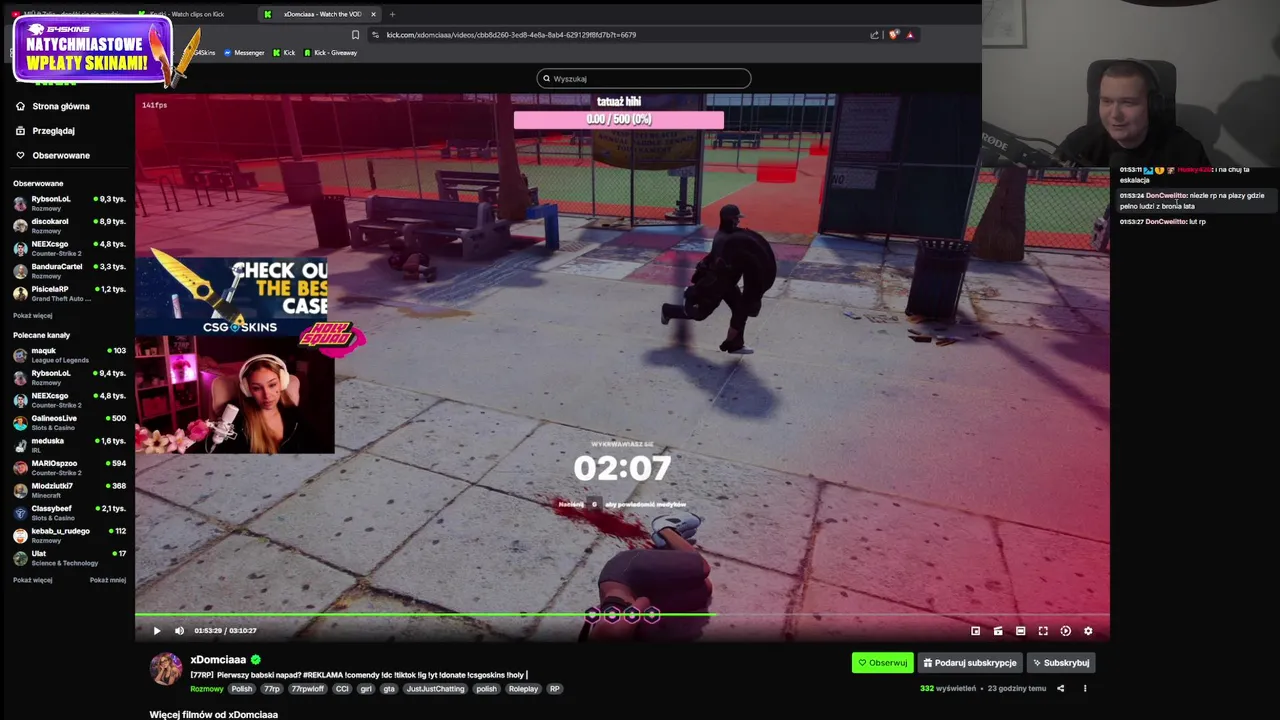Close the xDomciaaa VOD browser tab
This screenshot has height=720, width=1280.
tap(374, 14)
